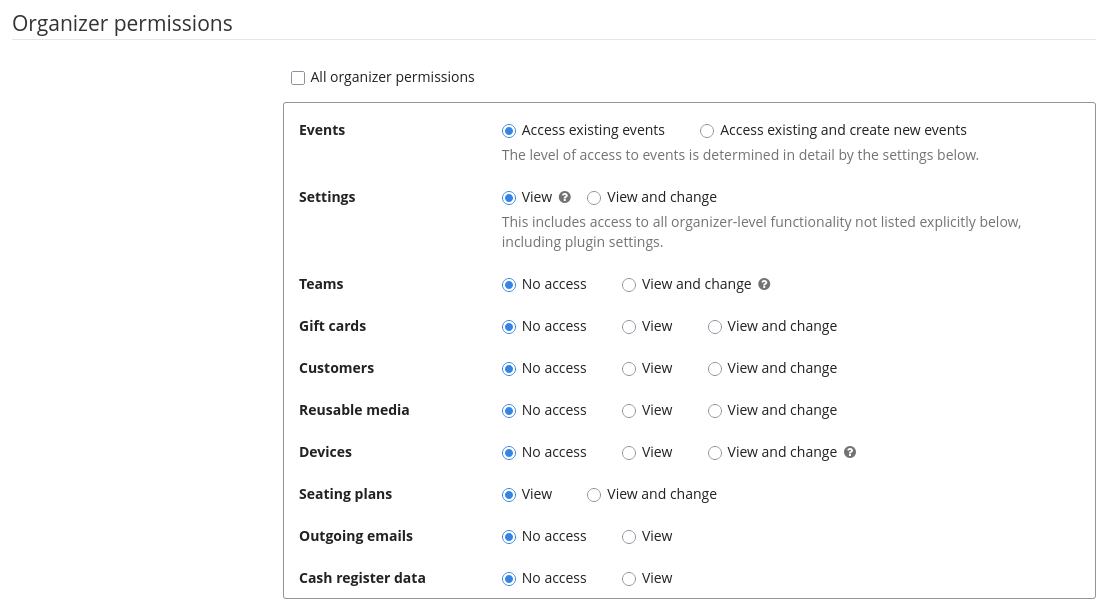Click help icon beside Devices View and change
This screenshot has width=1110, height=605.
pyautogui.click(x=850, y=452)
